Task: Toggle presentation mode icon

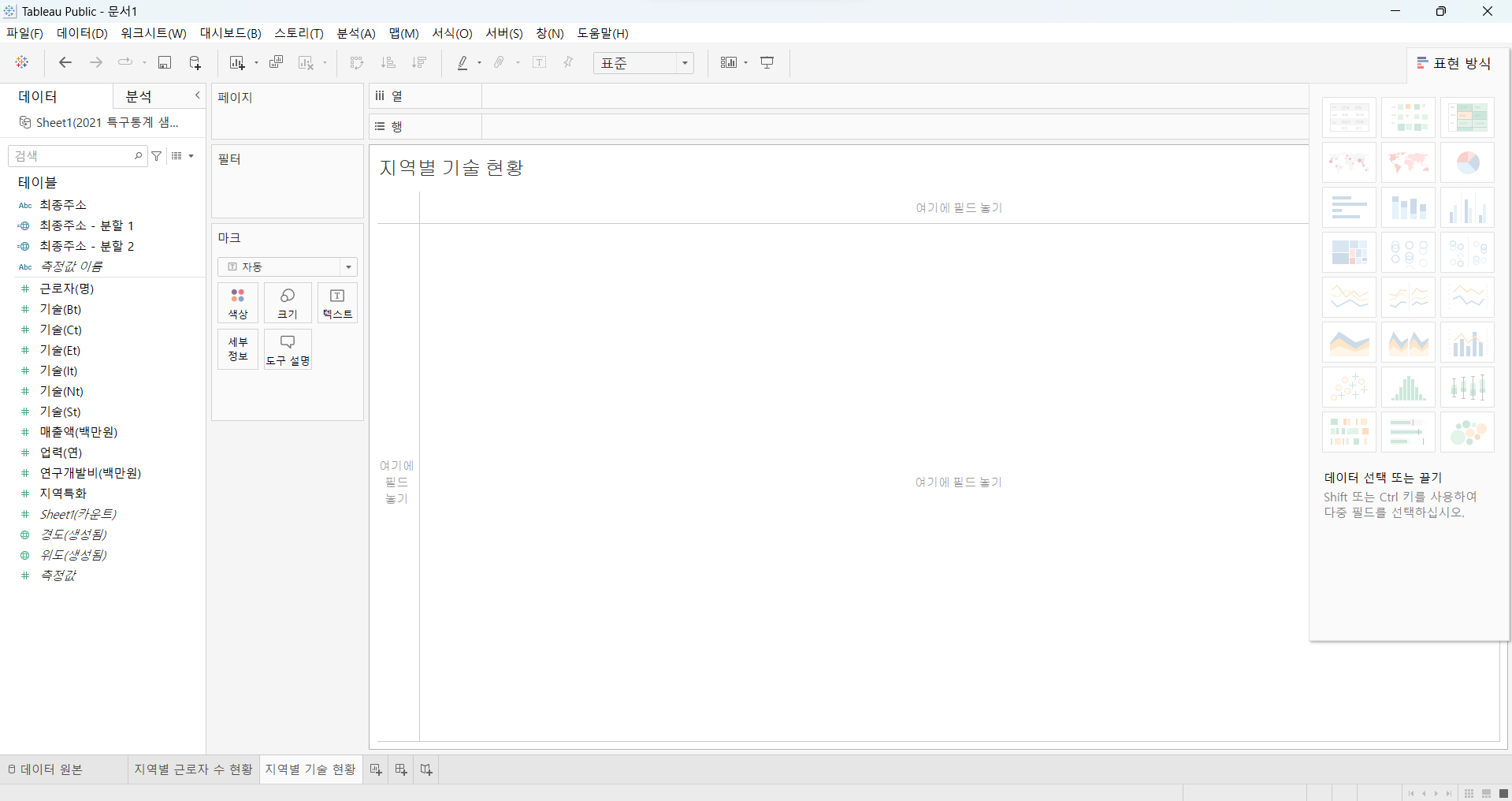Action: 767,62
